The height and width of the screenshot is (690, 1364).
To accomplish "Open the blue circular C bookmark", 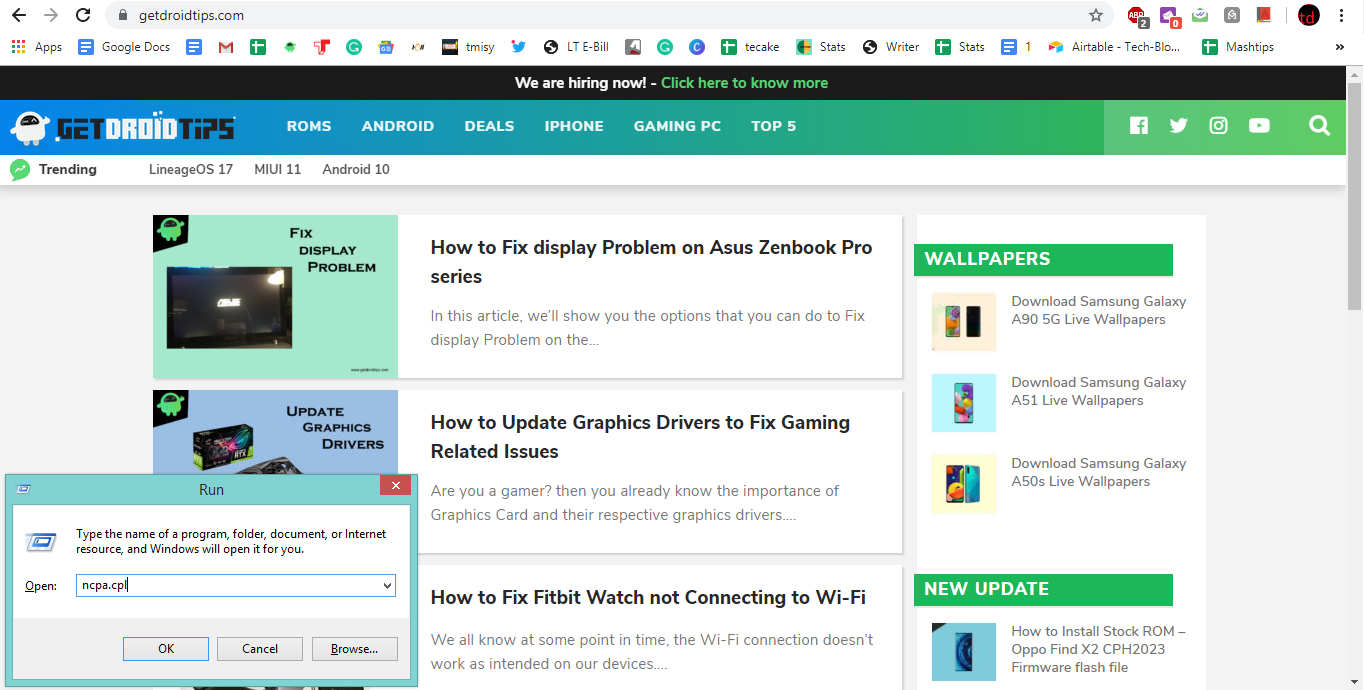I will point(697,47).
